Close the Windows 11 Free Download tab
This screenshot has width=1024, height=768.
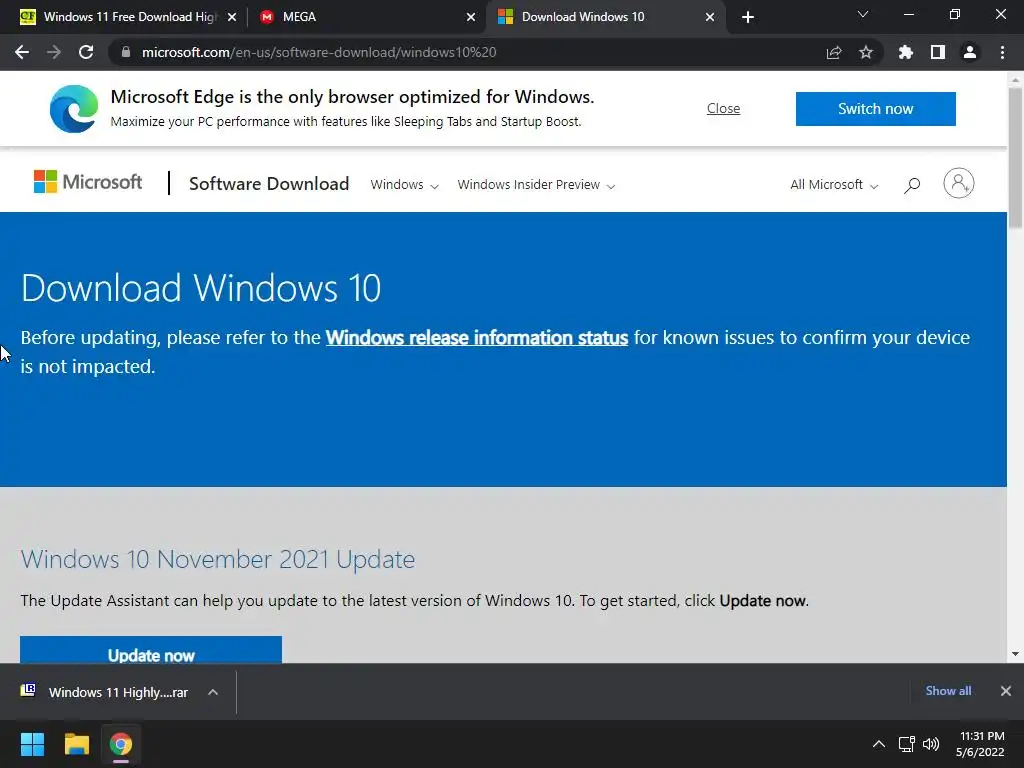coord(232,17)
